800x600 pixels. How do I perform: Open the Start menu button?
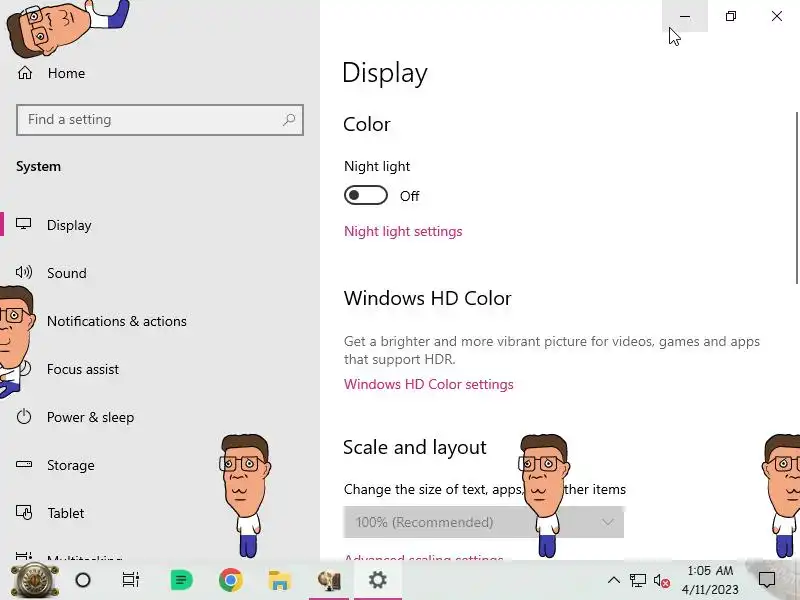click(34, 580)
